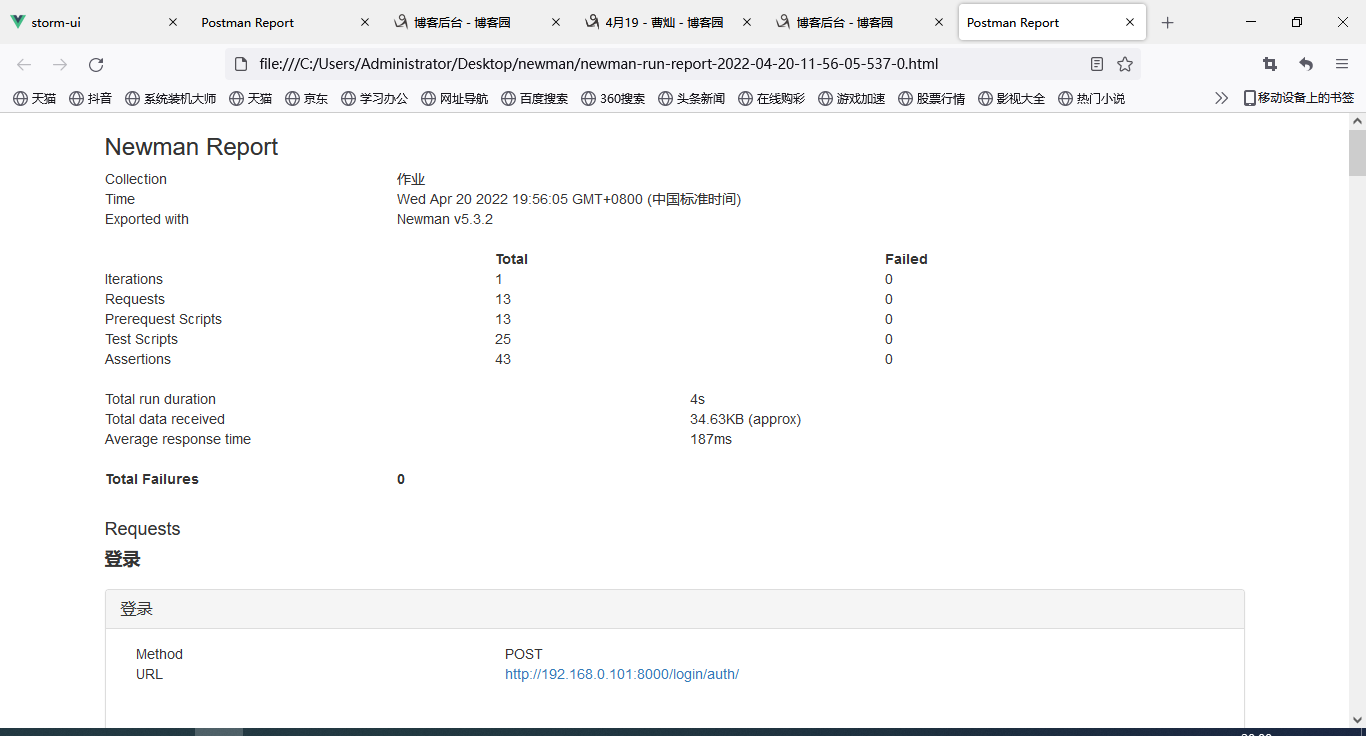The width and height of the screenshot is (1366, 736).
Task: Open the 网址导航 bookmark
Action: [454, 98]
